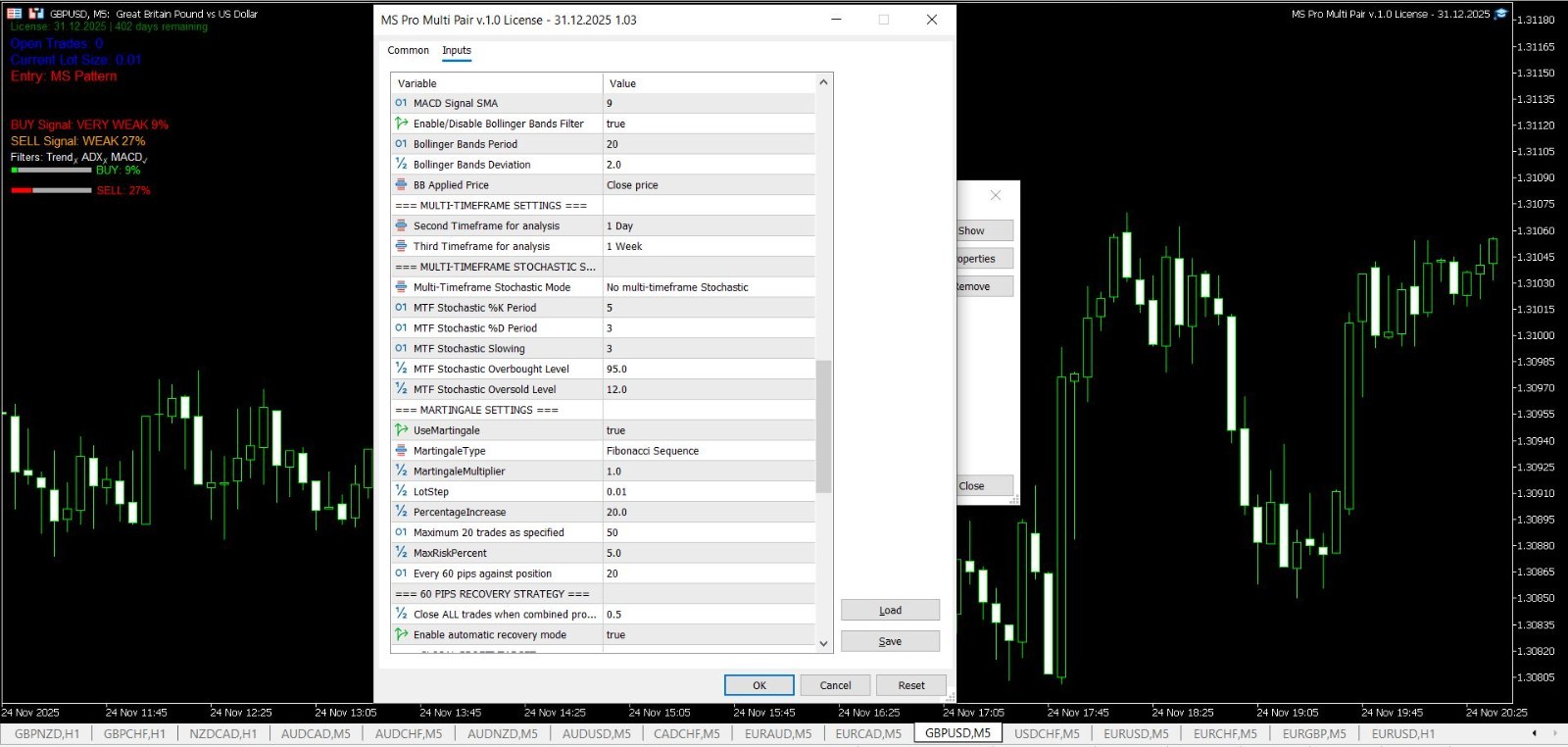Open the Second Timeframe 1 Day dropdown
The height and width of the screenshot is (747, 1568).
(x=709, y=225)
